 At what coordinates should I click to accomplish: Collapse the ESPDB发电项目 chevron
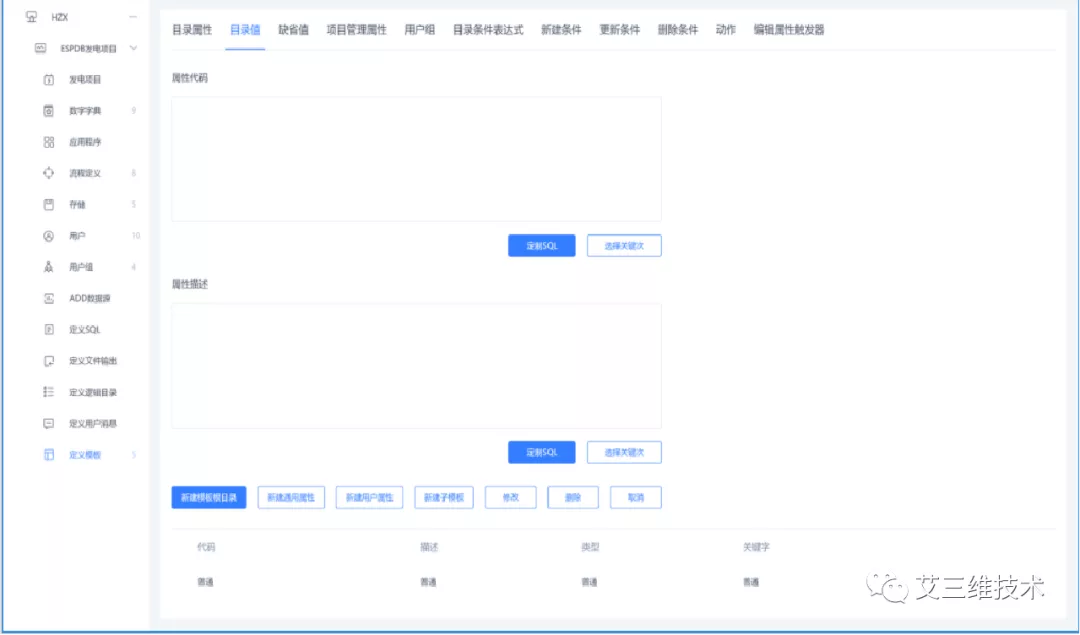click(x=134, y=48)
